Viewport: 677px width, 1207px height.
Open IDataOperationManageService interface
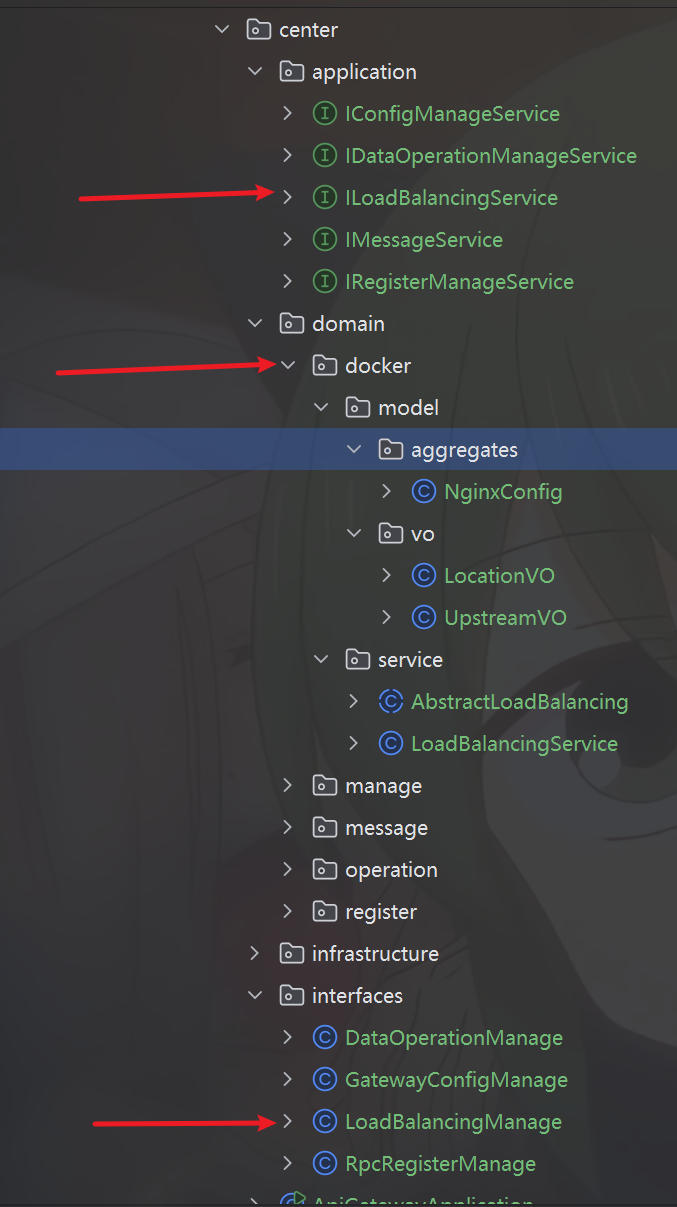click(490, 156)
